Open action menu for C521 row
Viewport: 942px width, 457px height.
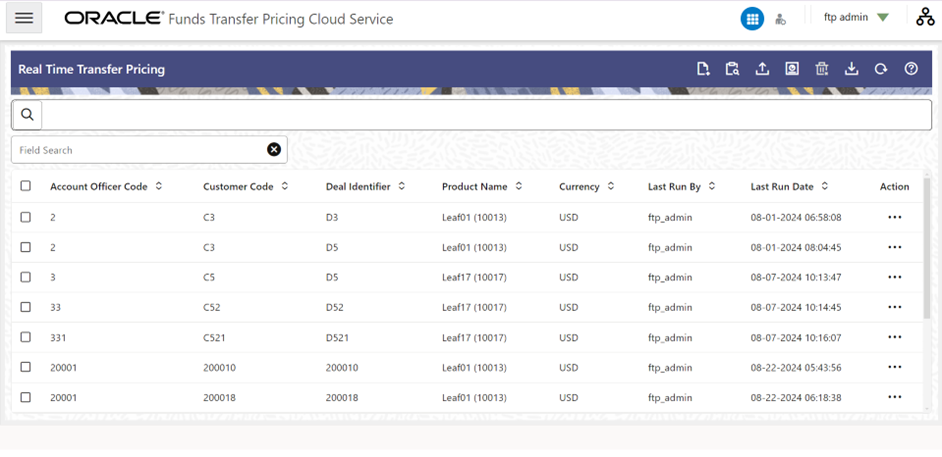pyautogui.click(x=895, y=337)
